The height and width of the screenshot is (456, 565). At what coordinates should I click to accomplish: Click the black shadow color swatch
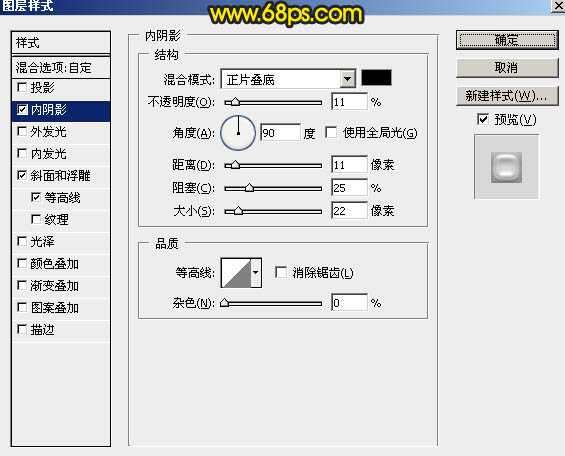[376, 78]
